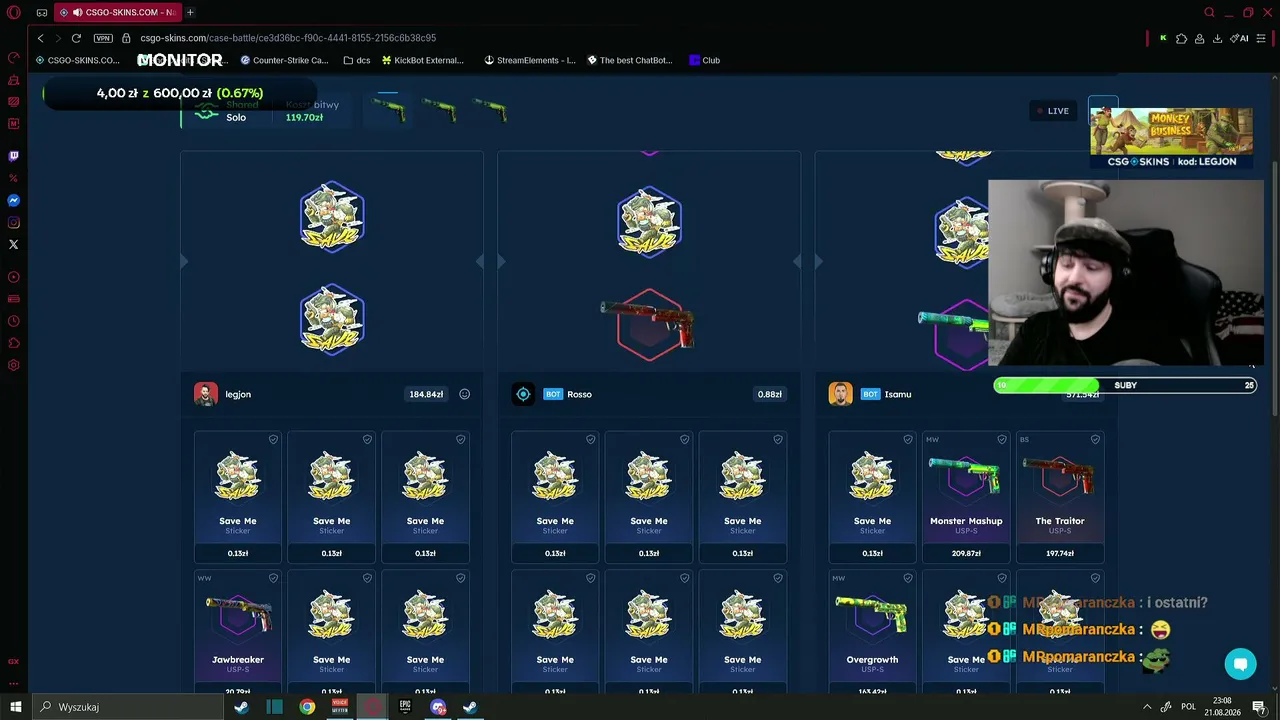Open The Traitor USP-S item card
Viewport: 1280px width, 720px height.
tap(1060, 497)
